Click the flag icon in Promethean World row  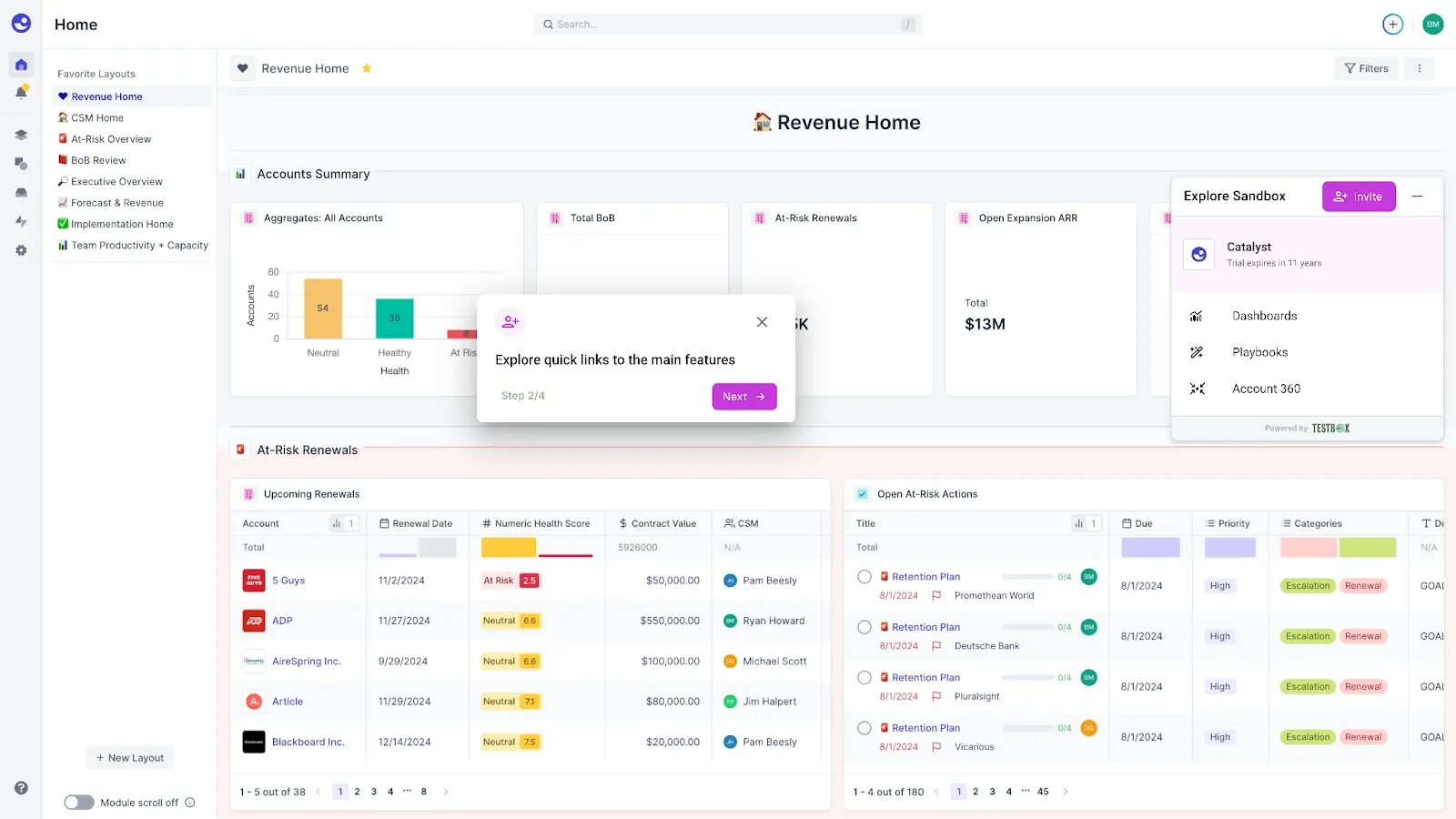936,596
